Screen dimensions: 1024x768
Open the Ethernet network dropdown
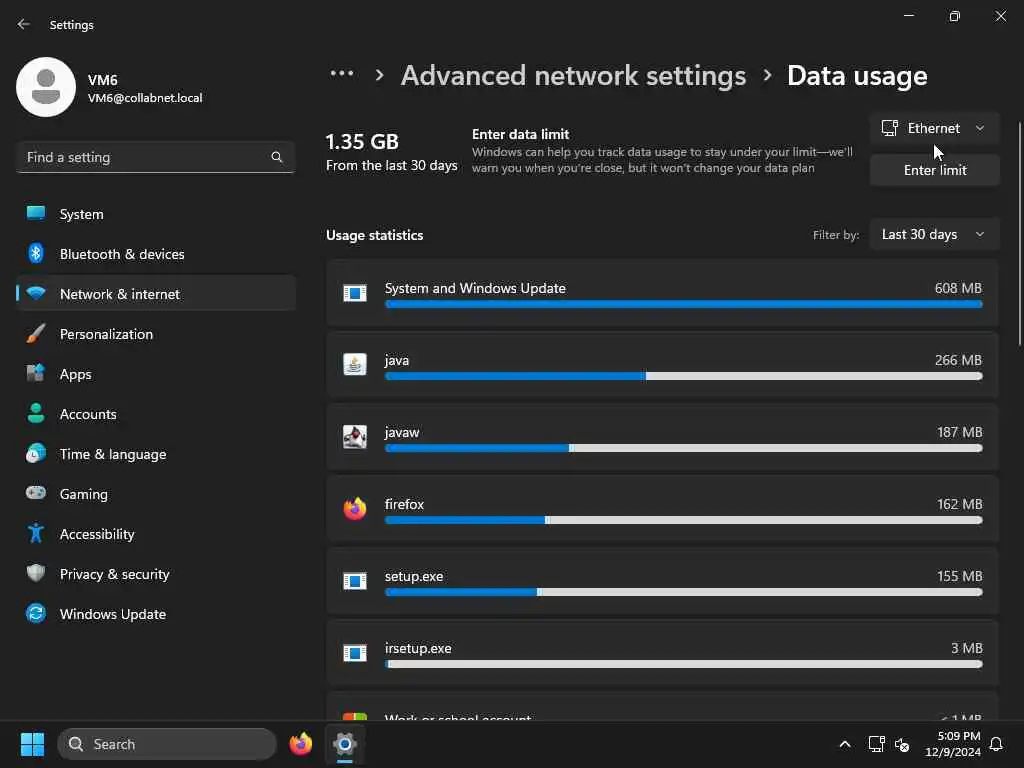(934, 128)
